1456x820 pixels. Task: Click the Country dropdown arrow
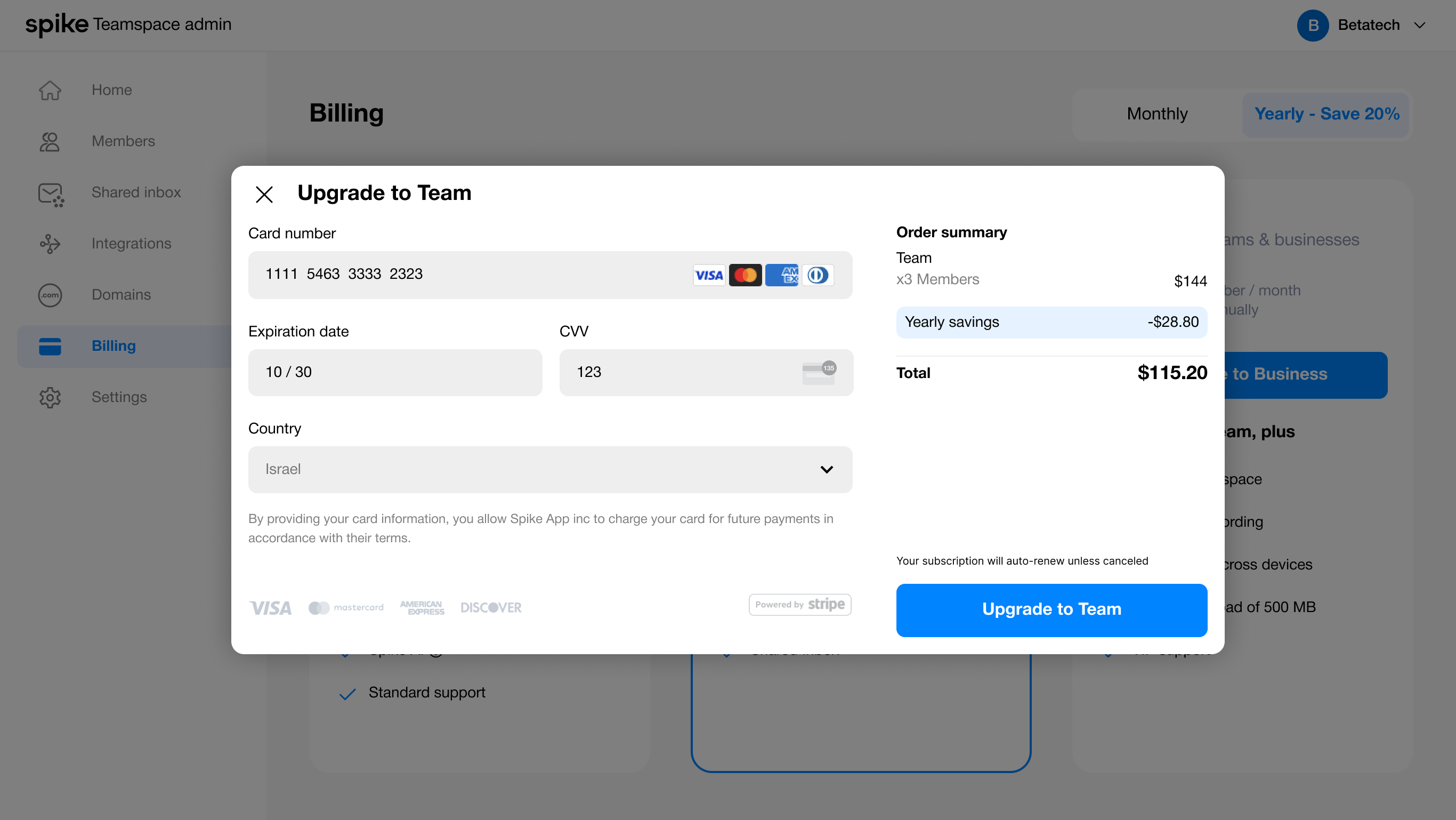pyautogui.click(x=827, y=469)
